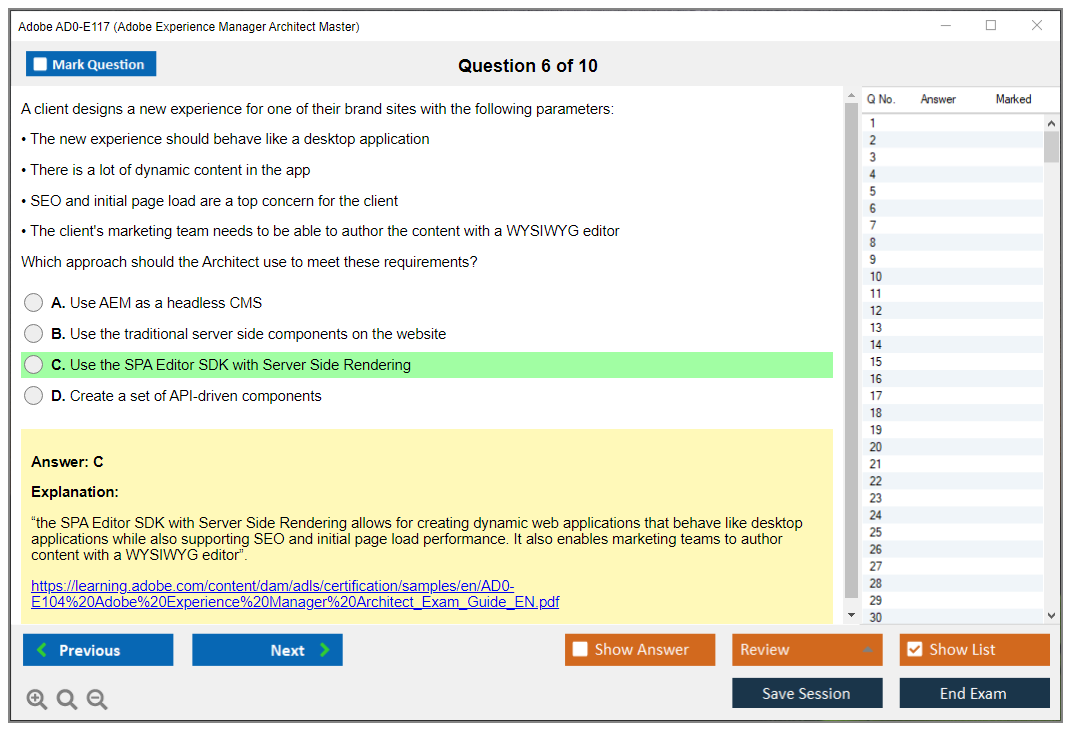This screenshot has width=1075, height=735.
Task: Select option A, AEM as headless CMS
Action: tap(34, 303)
